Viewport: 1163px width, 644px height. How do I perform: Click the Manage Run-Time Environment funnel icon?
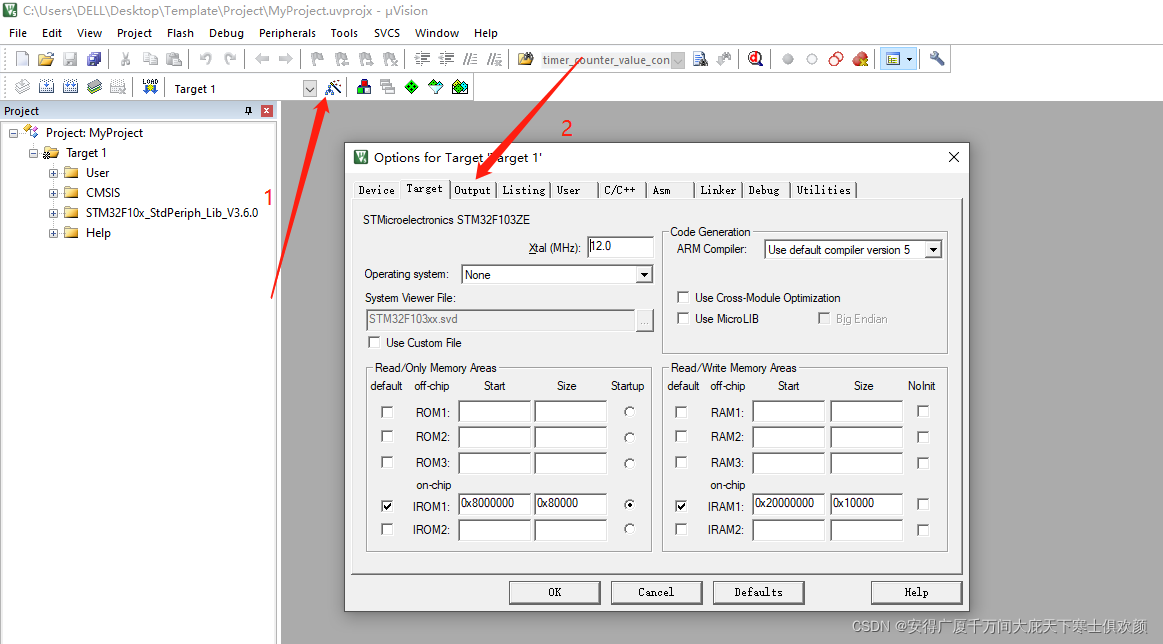[435, 87]
